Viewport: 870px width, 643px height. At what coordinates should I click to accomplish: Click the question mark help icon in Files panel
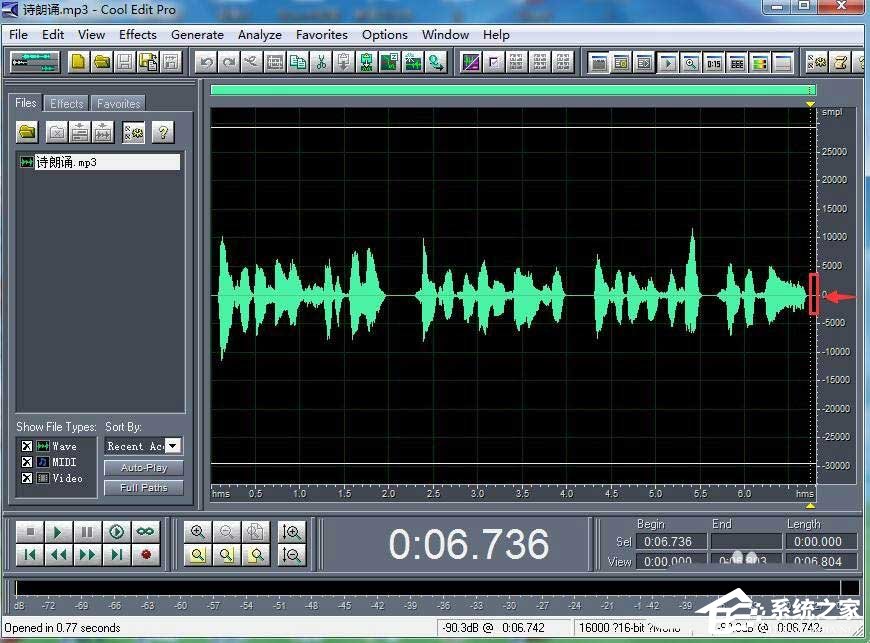click(x=163, y=132)
